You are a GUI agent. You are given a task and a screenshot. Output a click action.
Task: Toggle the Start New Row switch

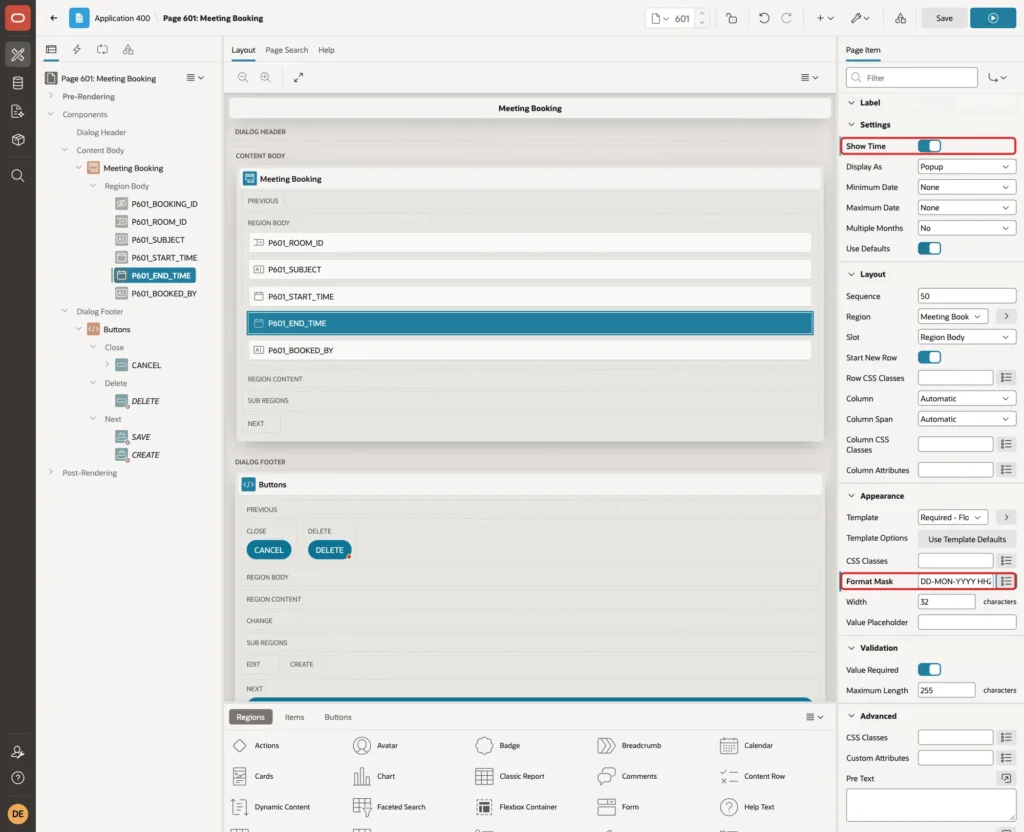click(929, 358)
